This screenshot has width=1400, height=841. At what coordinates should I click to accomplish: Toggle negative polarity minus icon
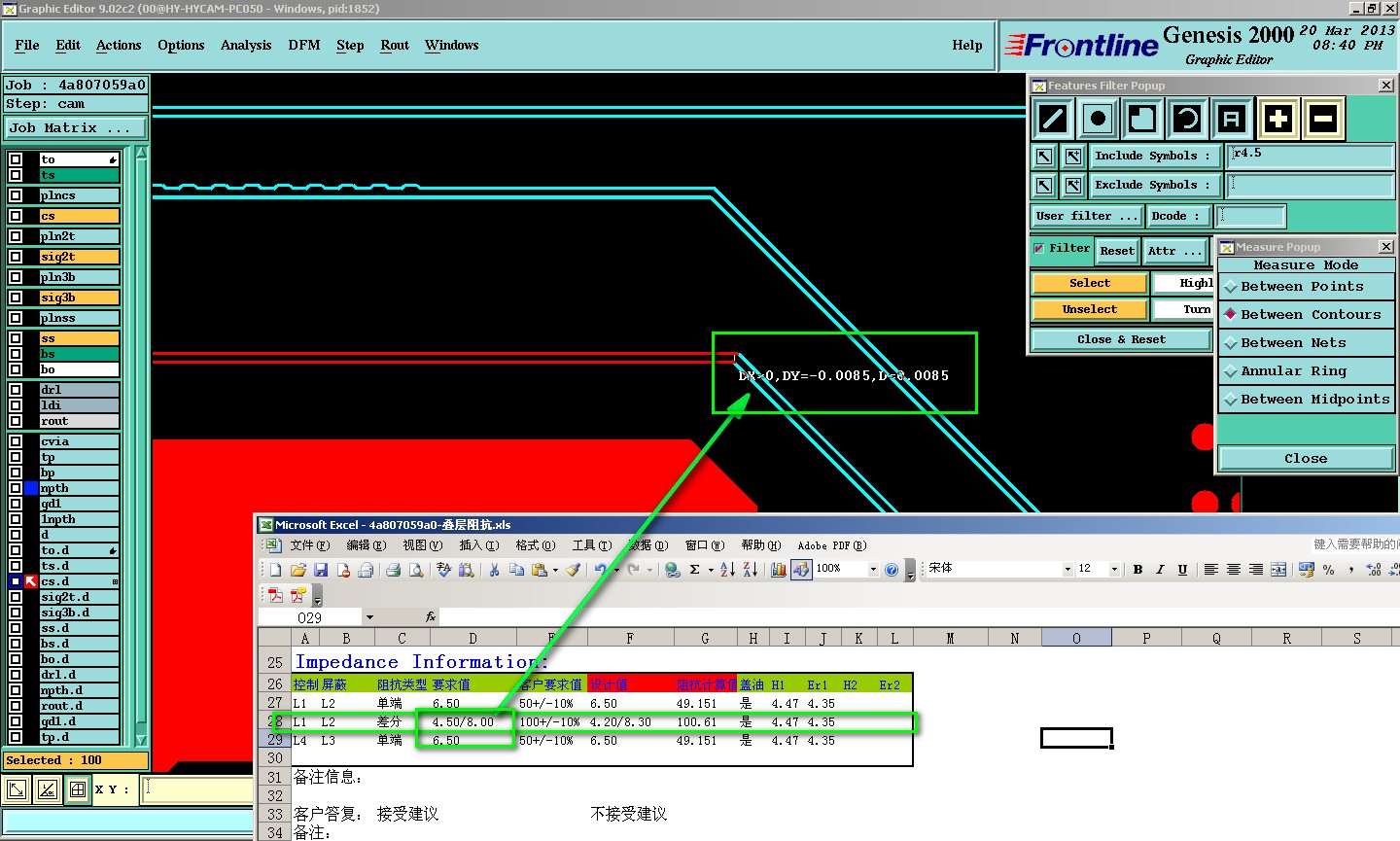point(1322,120)
